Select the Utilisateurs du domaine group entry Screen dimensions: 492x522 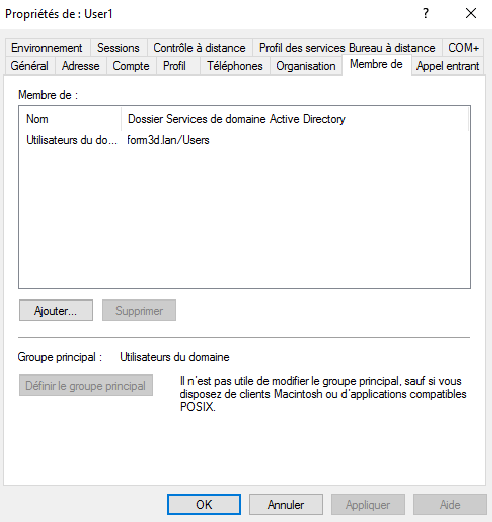point(118,140)
